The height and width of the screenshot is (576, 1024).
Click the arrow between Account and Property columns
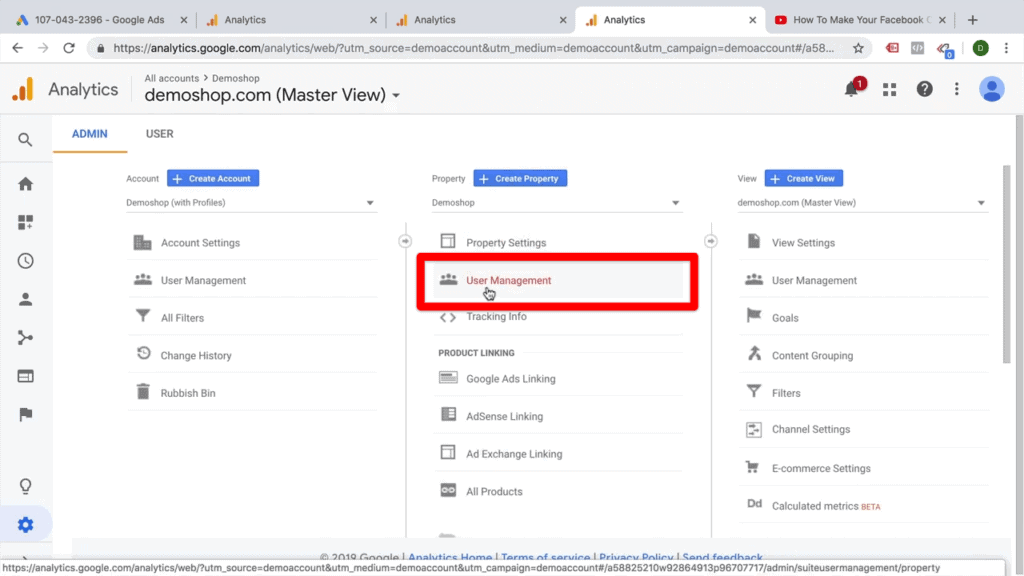[x=405, y=241]
